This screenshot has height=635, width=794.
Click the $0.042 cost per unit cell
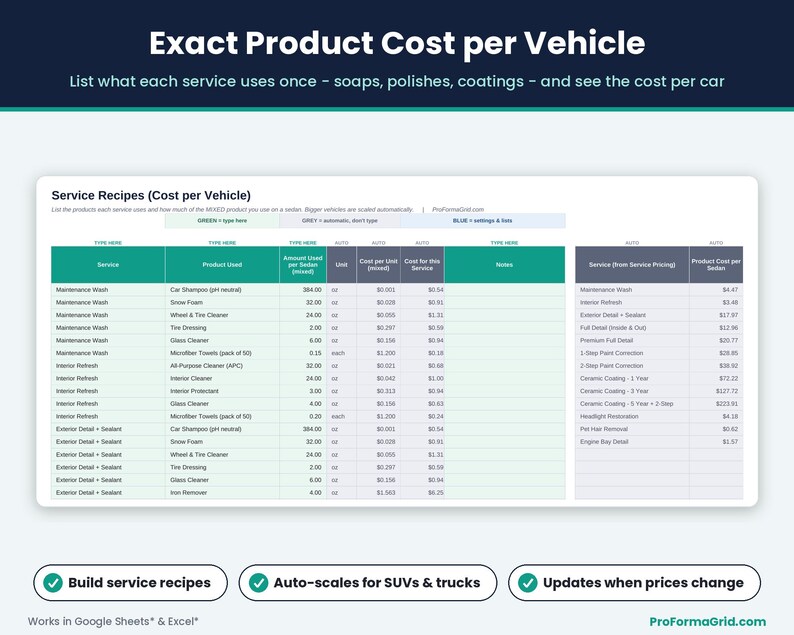[378, 378]
